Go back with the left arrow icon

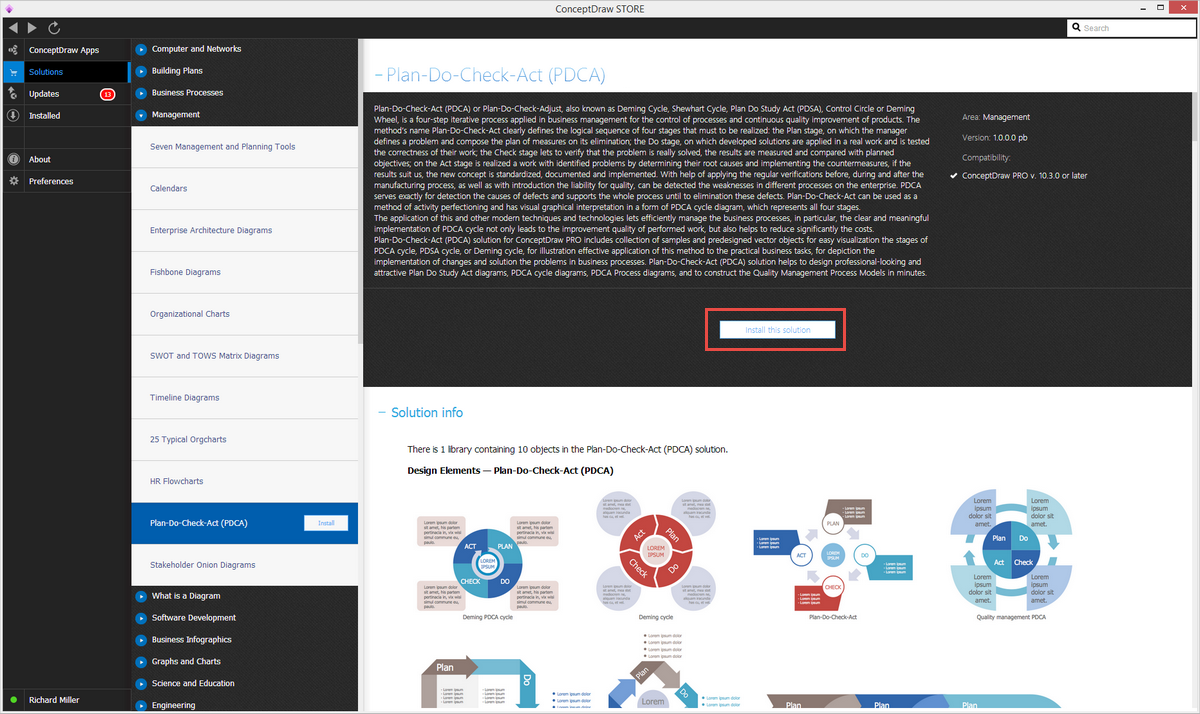click(13, 28)
